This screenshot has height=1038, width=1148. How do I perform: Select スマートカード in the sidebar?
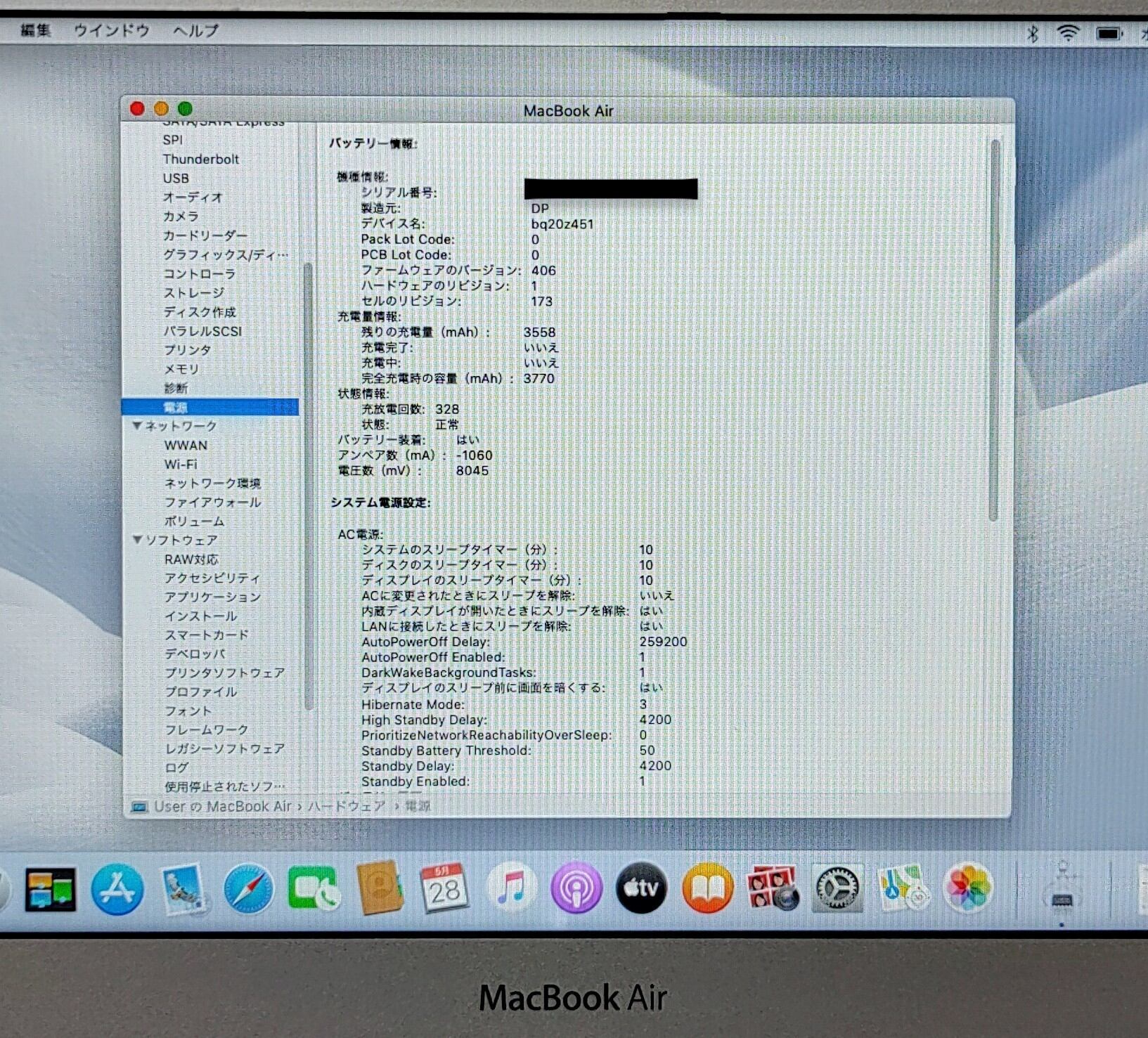coord(207,635)
